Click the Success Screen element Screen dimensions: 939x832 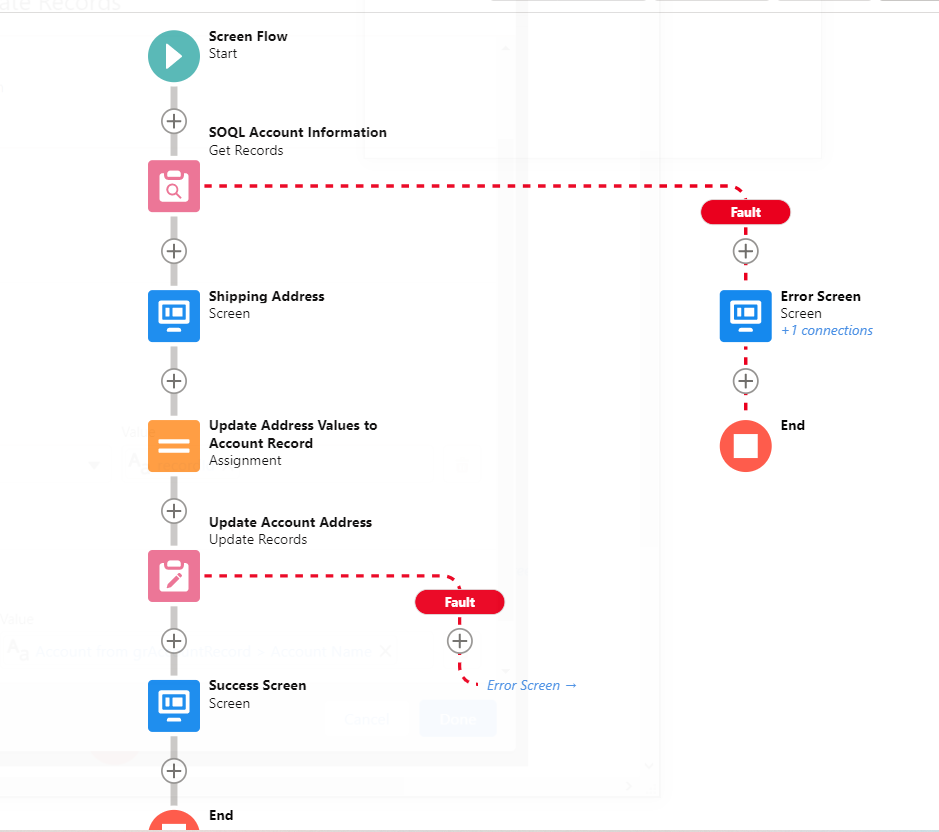point(174,706)
